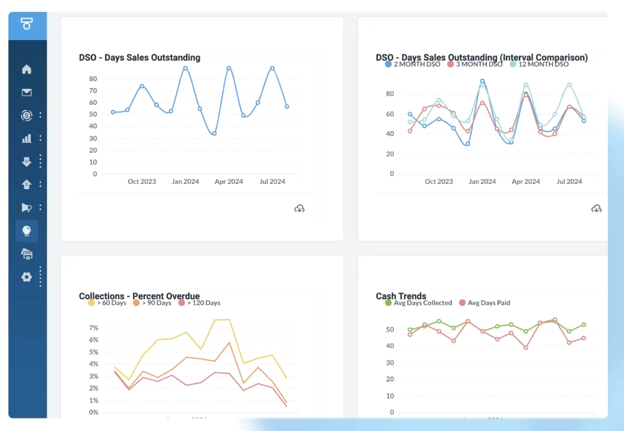This screenshot has width=624, height=431.
Task: Click the Avg Days Collected legend label
Action: (423, 303)
